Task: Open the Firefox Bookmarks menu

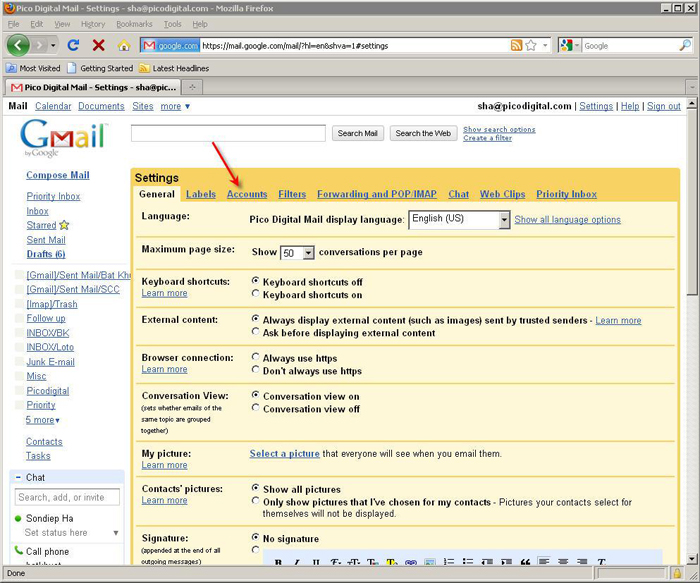Action: pyautogui.click(x=134, y=24)
